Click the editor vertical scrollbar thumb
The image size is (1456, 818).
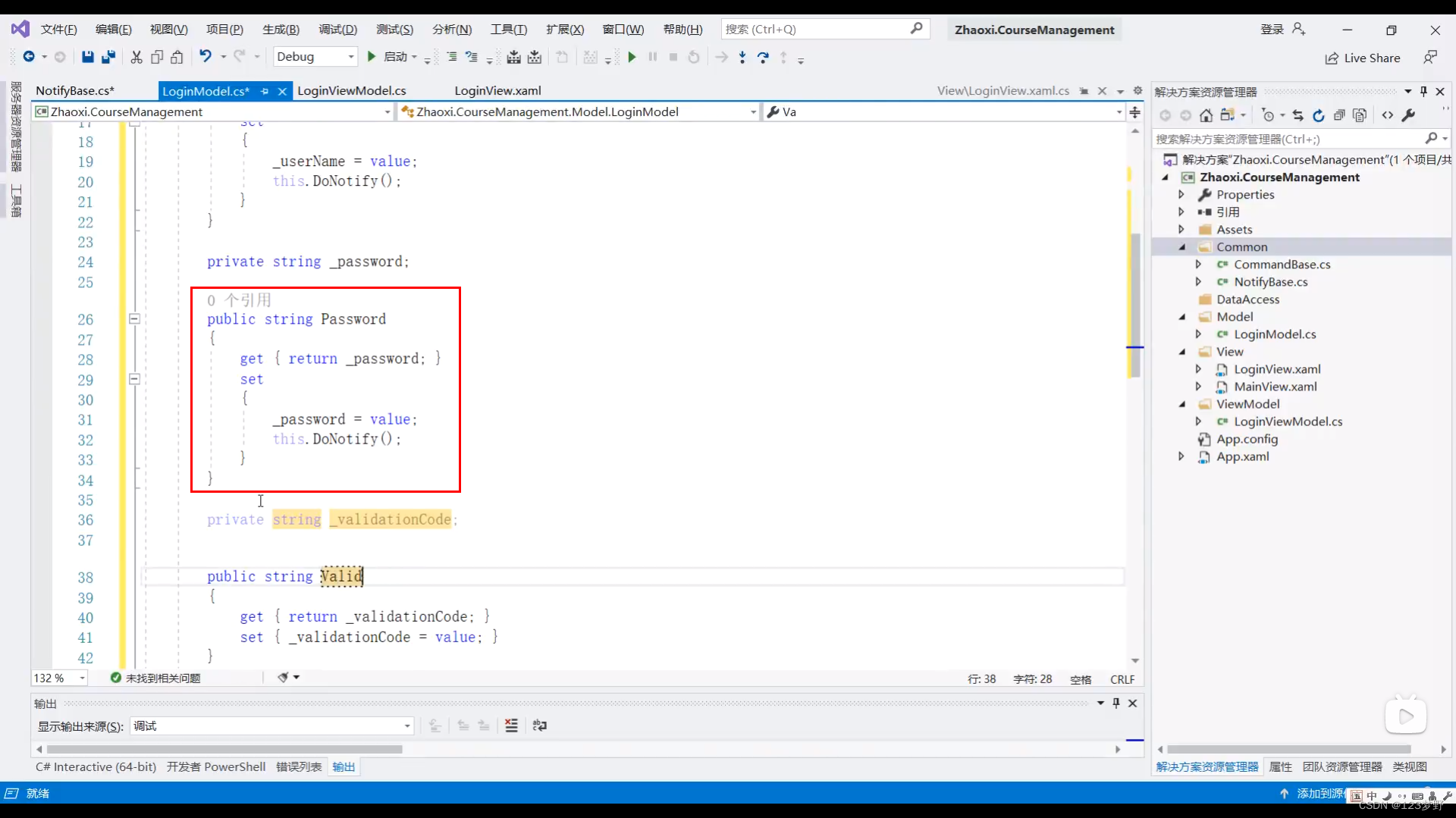click(x=1134, y=305)
